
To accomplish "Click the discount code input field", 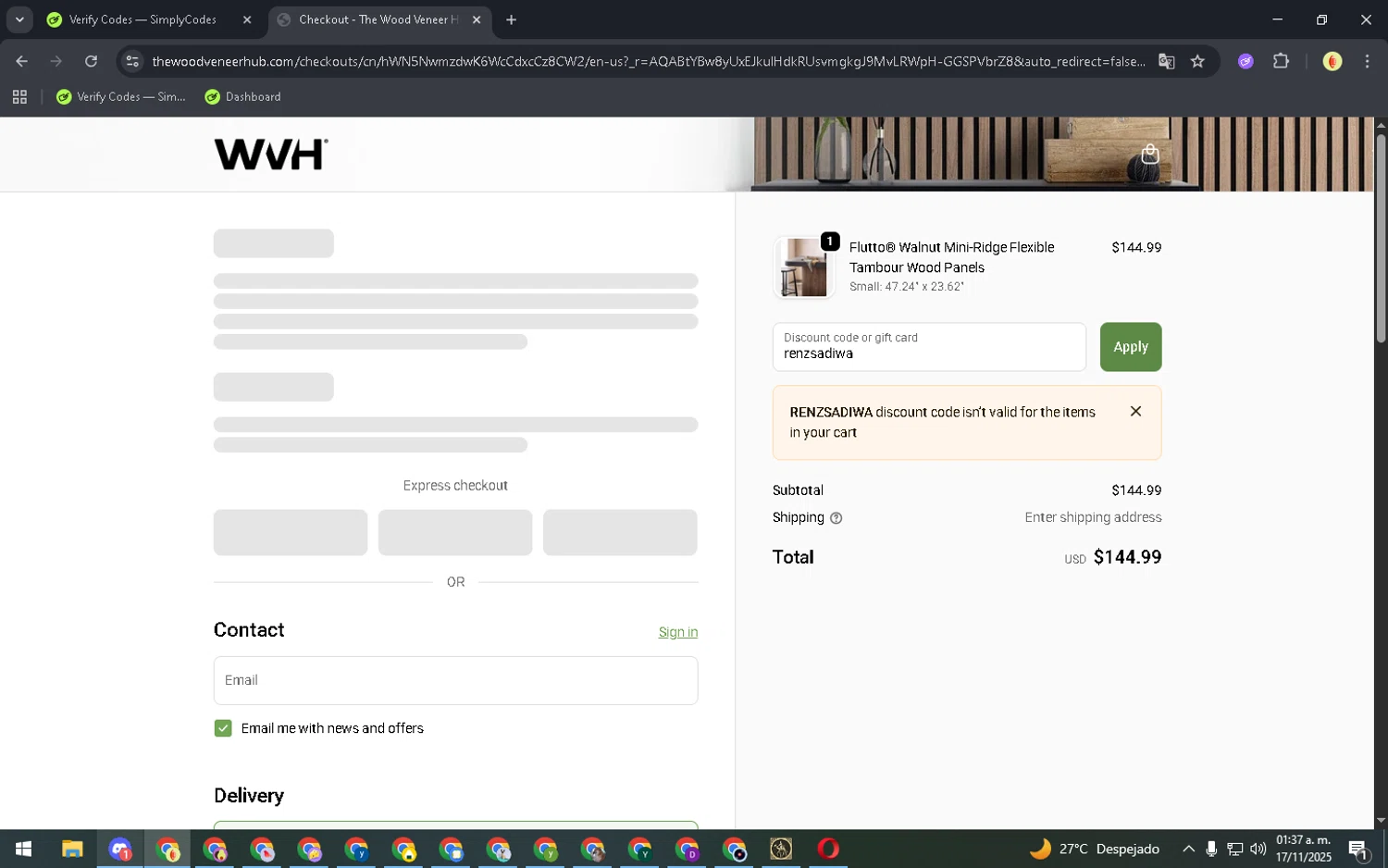I will coord(929,347).
